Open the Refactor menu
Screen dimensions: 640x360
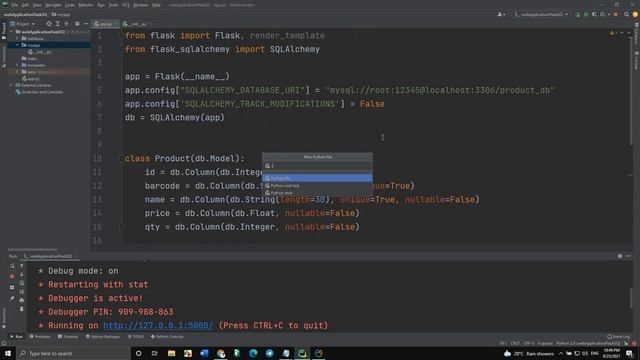[x=86, y=5]
